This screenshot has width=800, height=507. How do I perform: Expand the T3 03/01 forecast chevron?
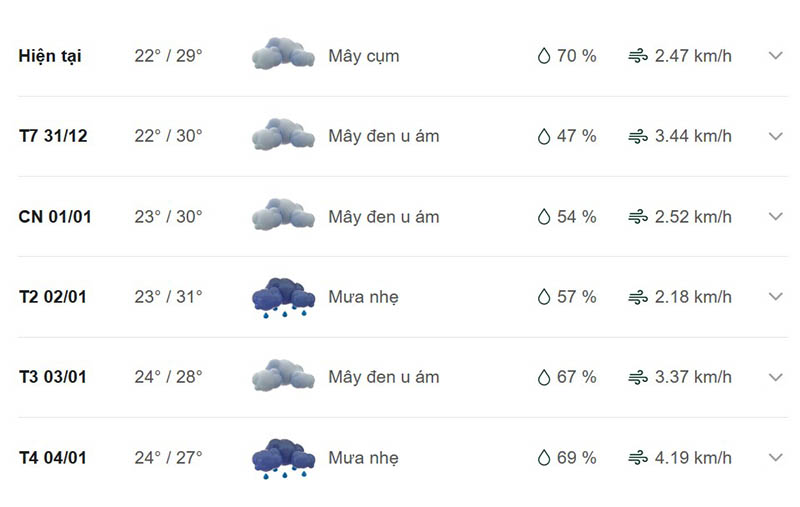click(776, 377)
